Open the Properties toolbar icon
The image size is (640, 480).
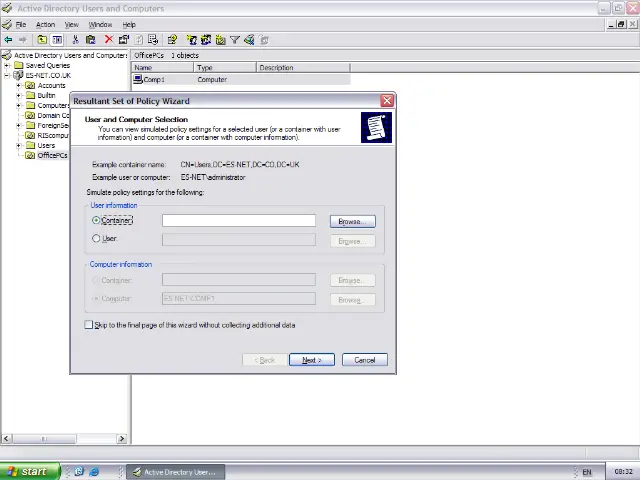pos(124,40)
